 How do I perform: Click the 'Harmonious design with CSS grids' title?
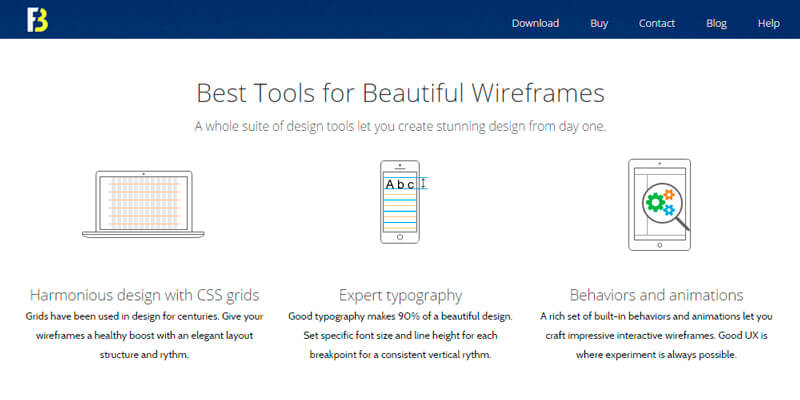click(x=144, y=295)
